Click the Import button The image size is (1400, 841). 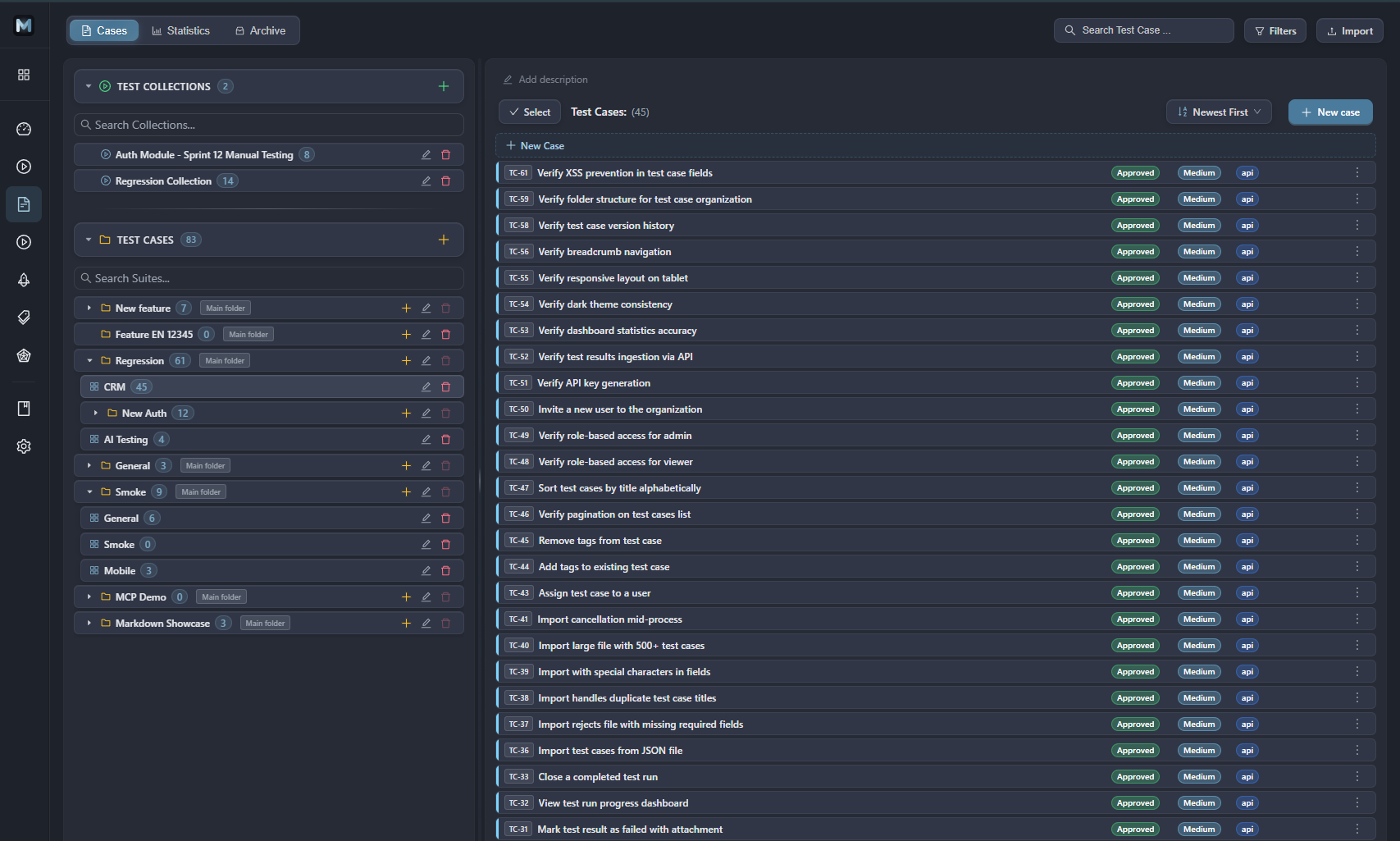[1350, 31]
